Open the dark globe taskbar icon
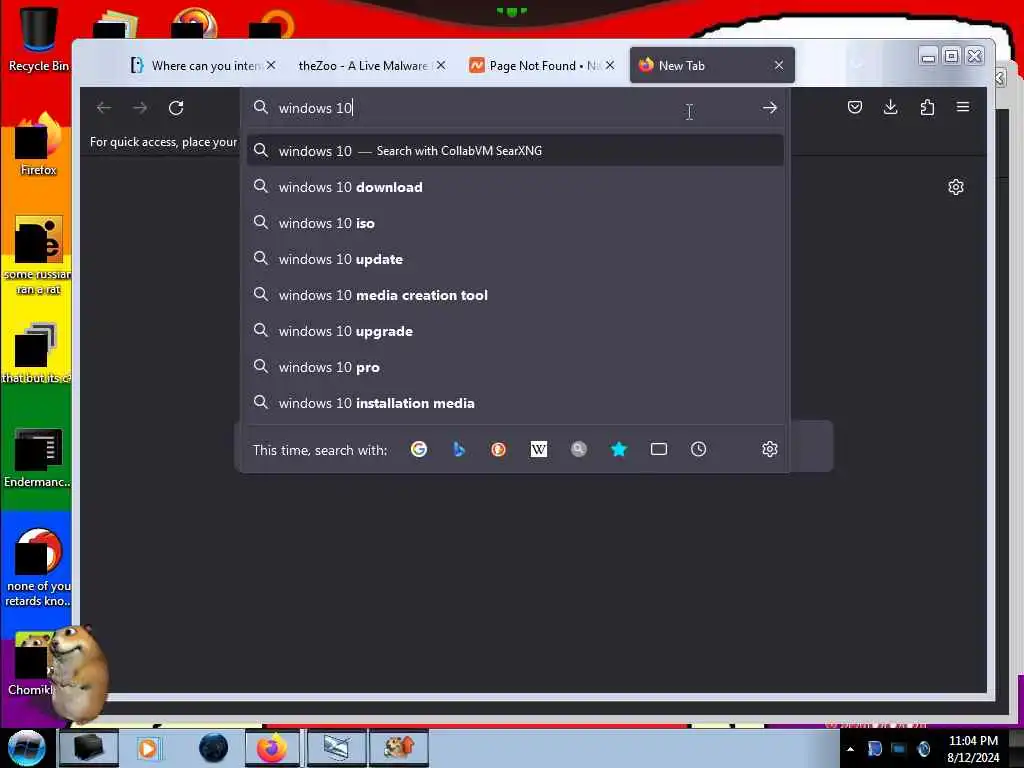Screen dimensions: 1024x768 pyautogui.click(x=213, y=748)
